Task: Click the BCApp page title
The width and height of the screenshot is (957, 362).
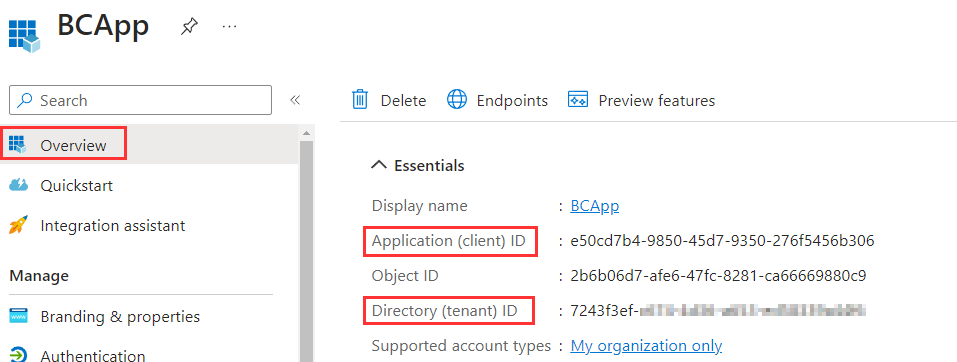Action: [103, 26]
